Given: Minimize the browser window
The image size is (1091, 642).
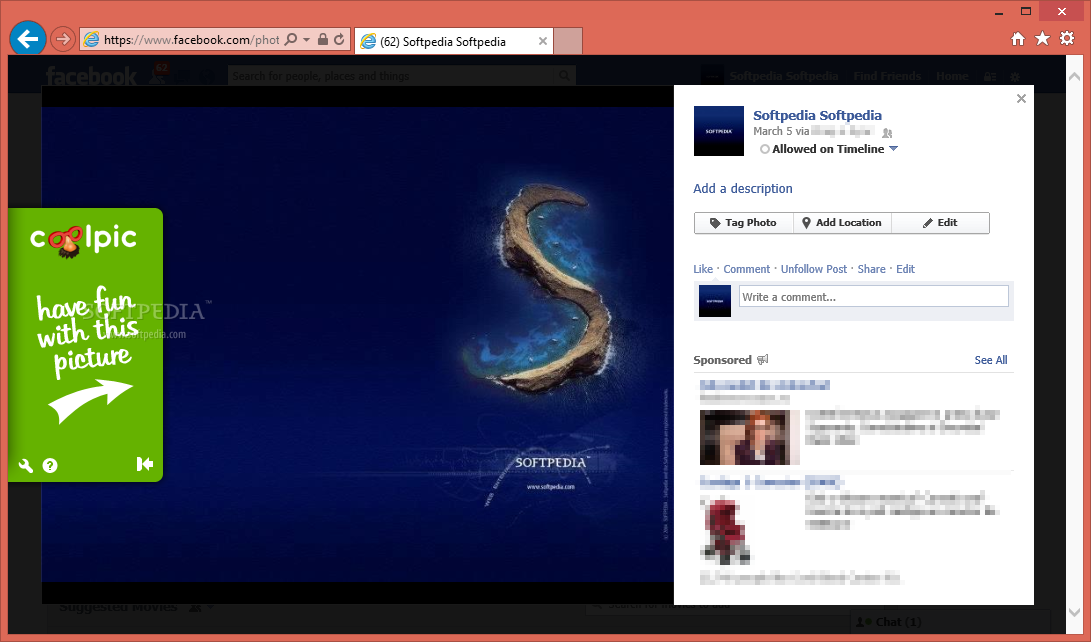Looking at the screenshot, I should pos(999,11).
